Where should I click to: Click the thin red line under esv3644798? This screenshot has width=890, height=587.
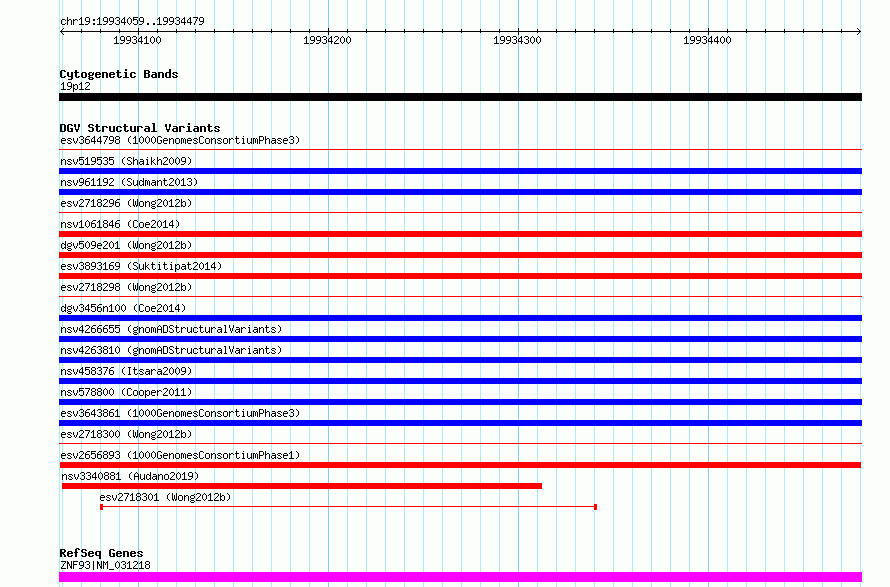click(460, 150)
